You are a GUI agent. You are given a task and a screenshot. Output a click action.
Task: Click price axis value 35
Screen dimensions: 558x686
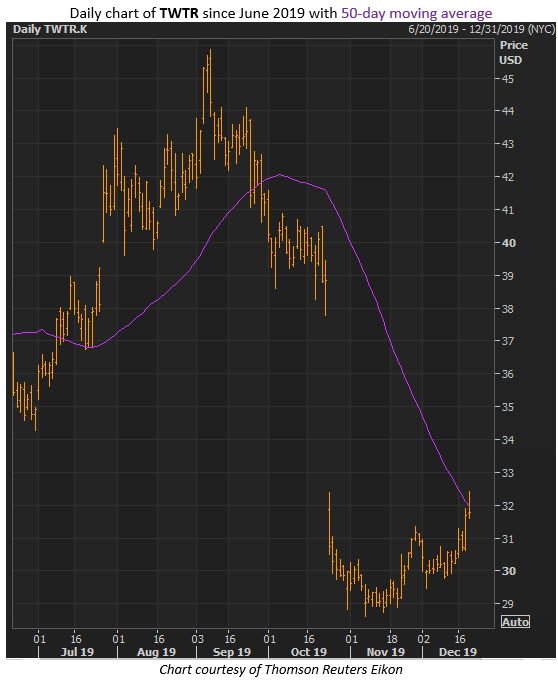tap(508, 407)
